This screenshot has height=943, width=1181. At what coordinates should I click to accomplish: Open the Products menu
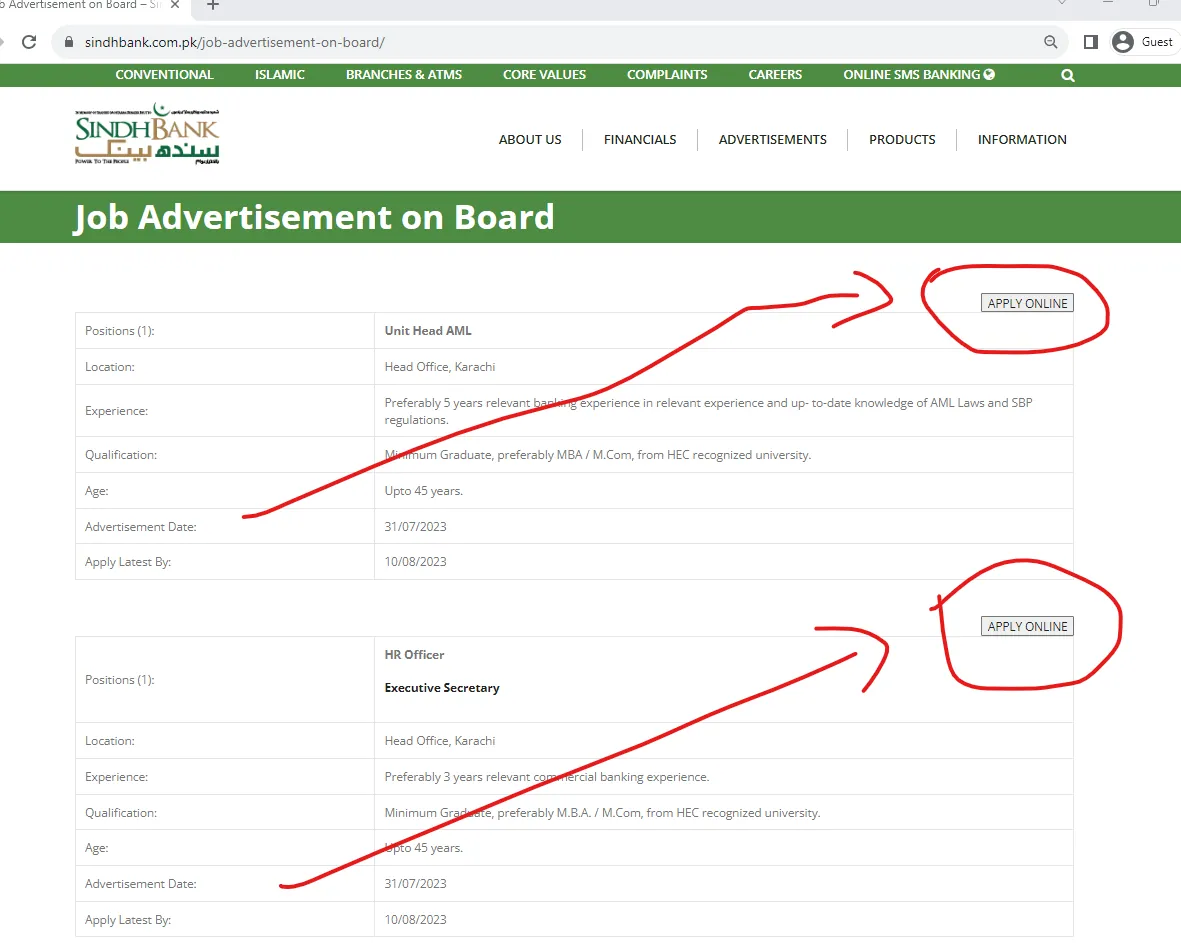pyautogui.click(x=902, y=139)
